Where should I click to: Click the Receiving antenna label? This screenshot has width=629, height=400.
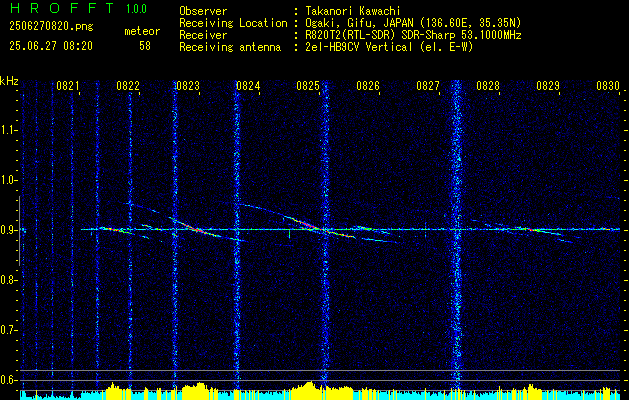(230, 47)
